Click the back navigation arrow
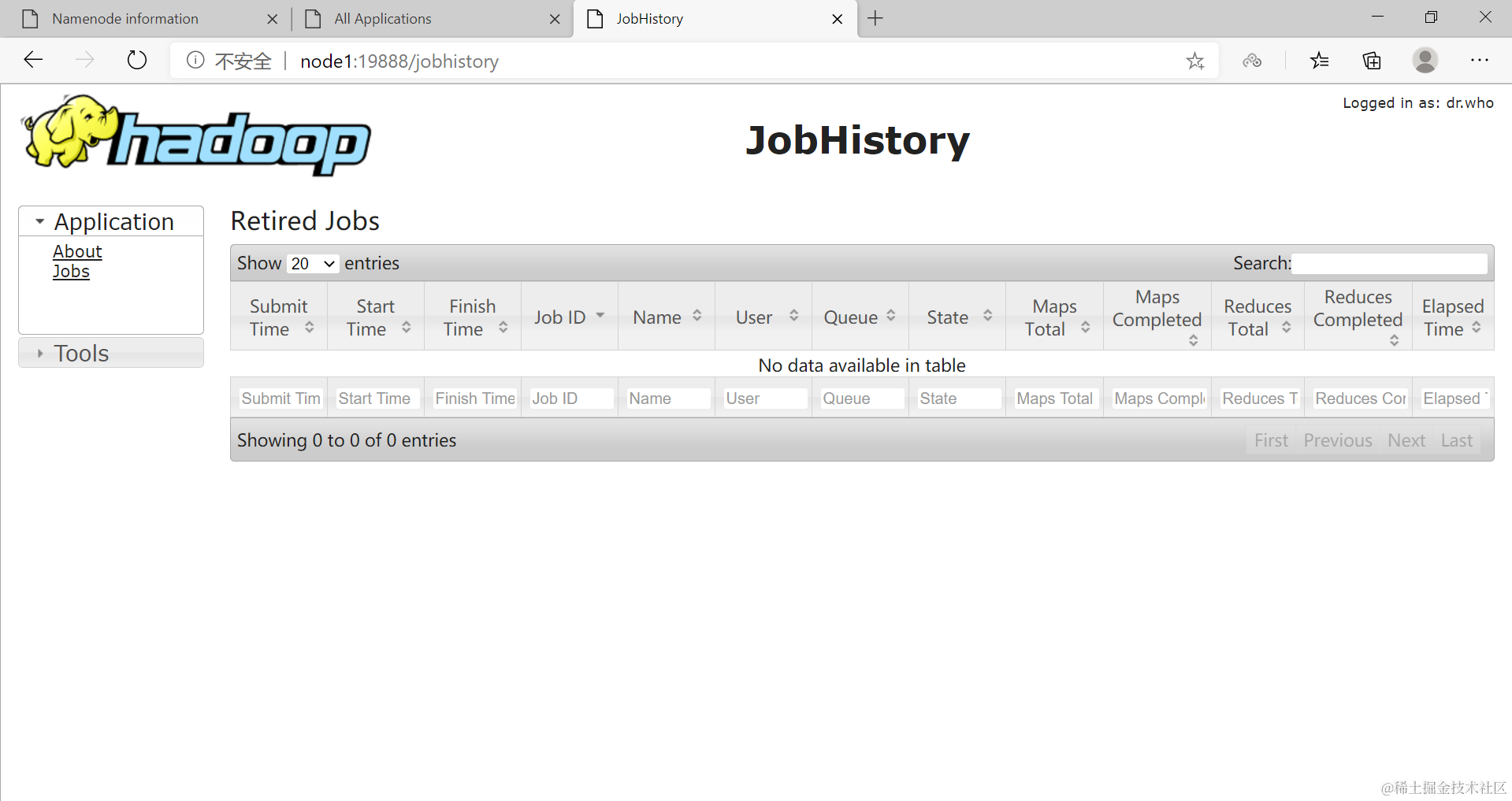1512x801 pixels. pyautogui.click(x=32, y=59)
